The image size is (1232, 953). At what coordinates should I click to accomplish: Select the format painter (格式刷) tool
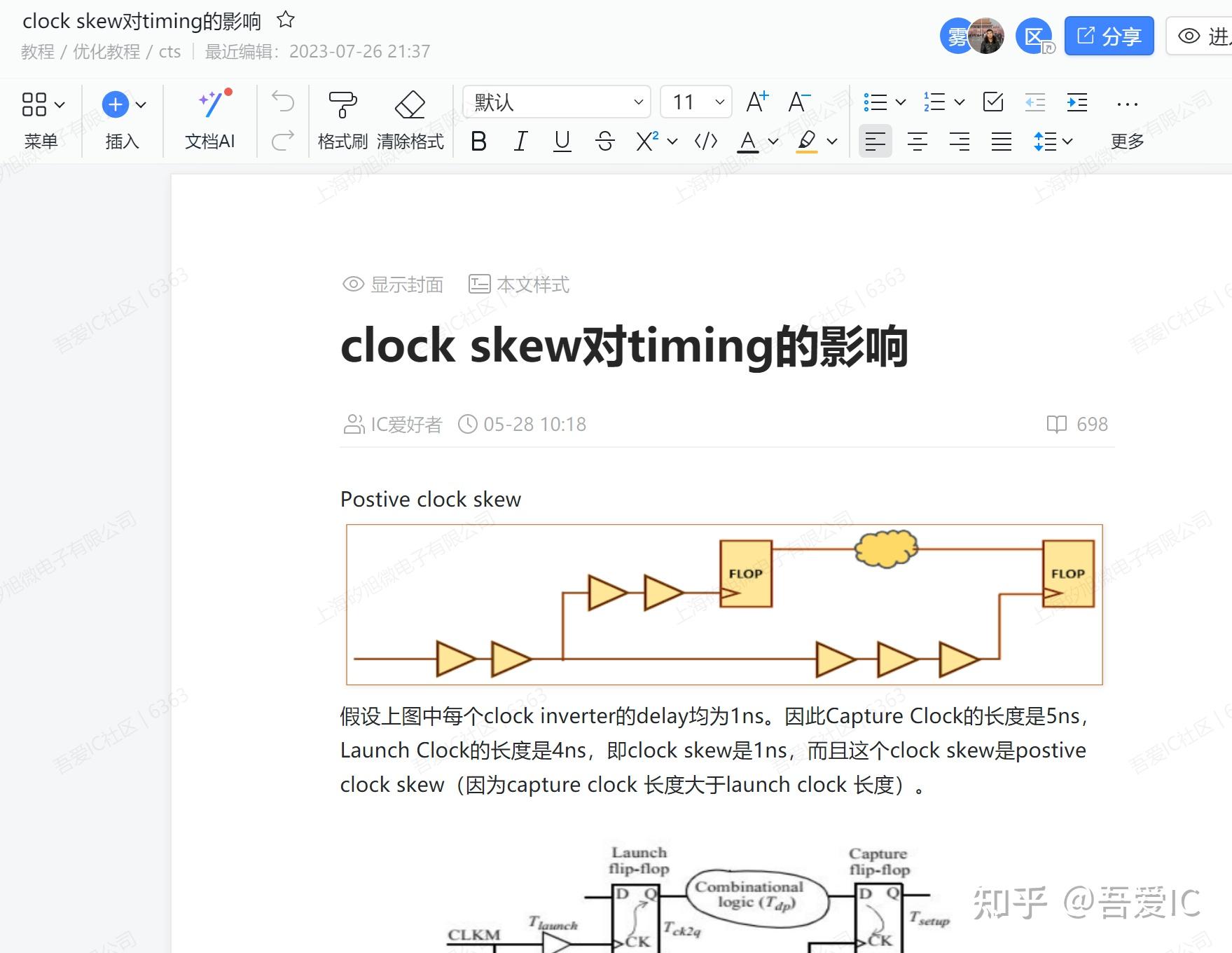pyautogui.click(x=342, y=119)
